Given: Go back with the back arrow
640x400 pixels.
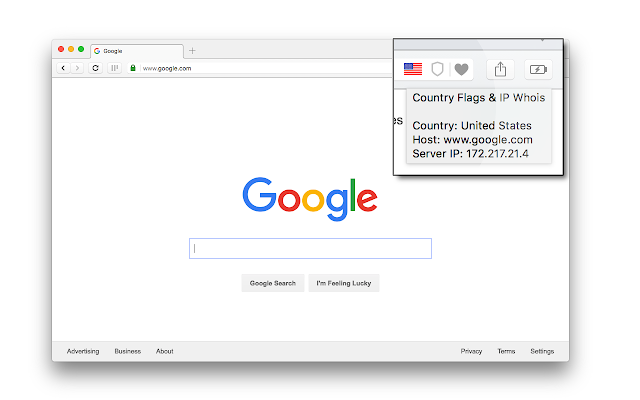Looking at the screenshot, I should 63,68.
